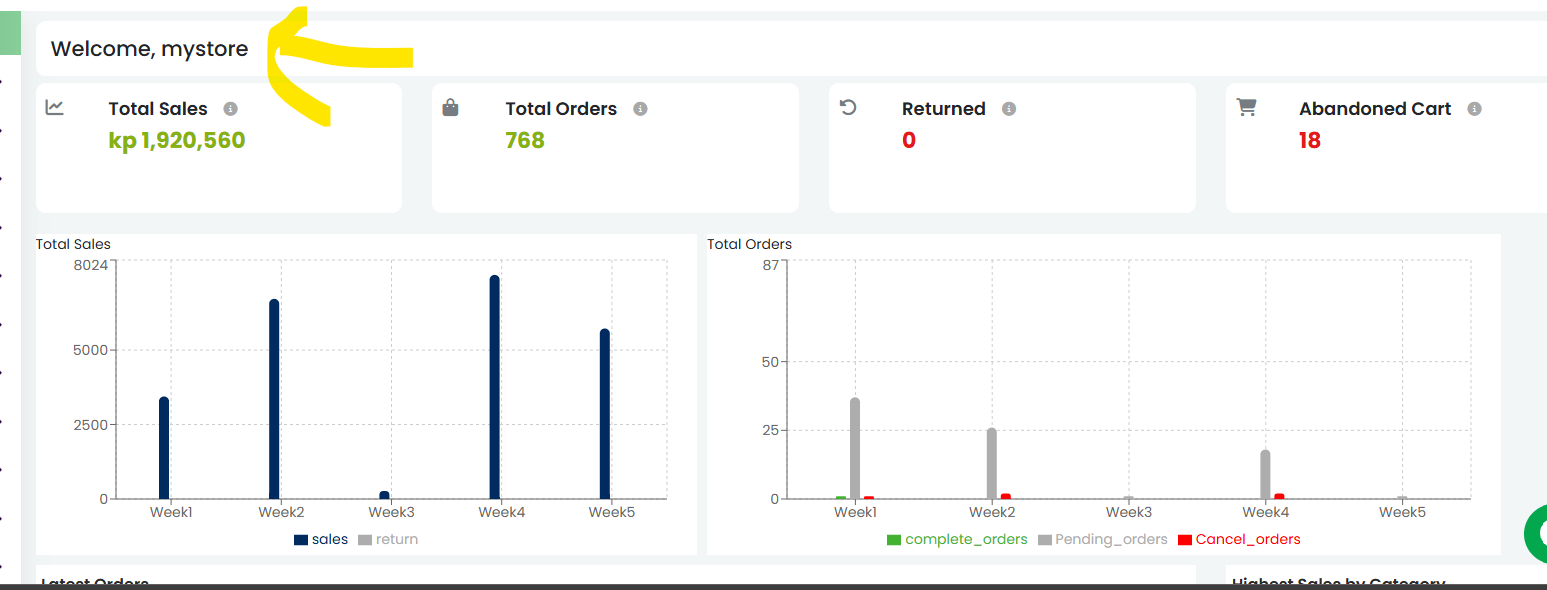Click the Abandoned Cart count 18
Image resolution: width=1547 pixels, height=590 pixels.
pyautogui.click(x=1310, y=140)
